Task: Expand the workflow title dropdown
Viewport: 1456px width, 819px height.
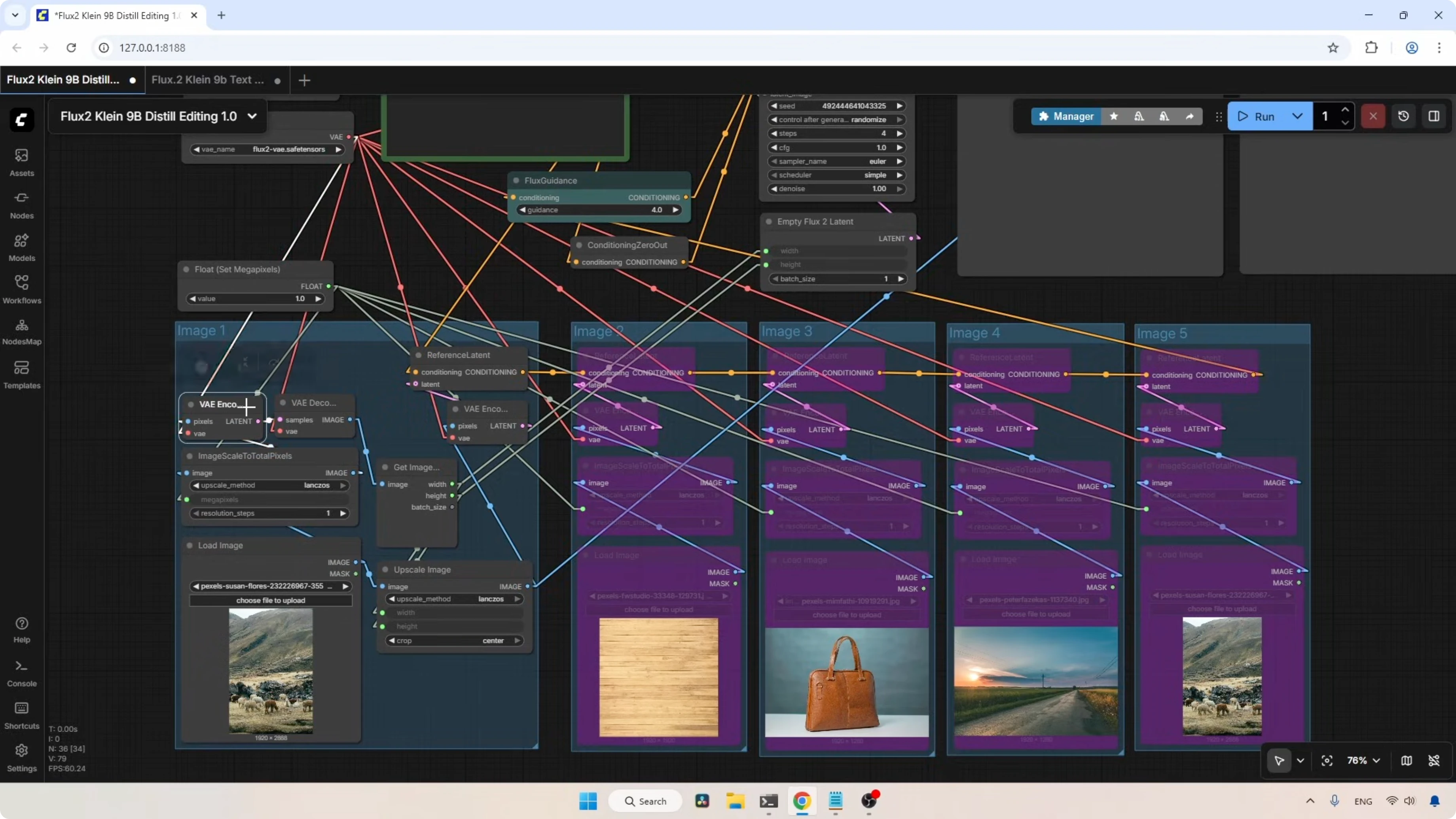Action: pos(252,116)
